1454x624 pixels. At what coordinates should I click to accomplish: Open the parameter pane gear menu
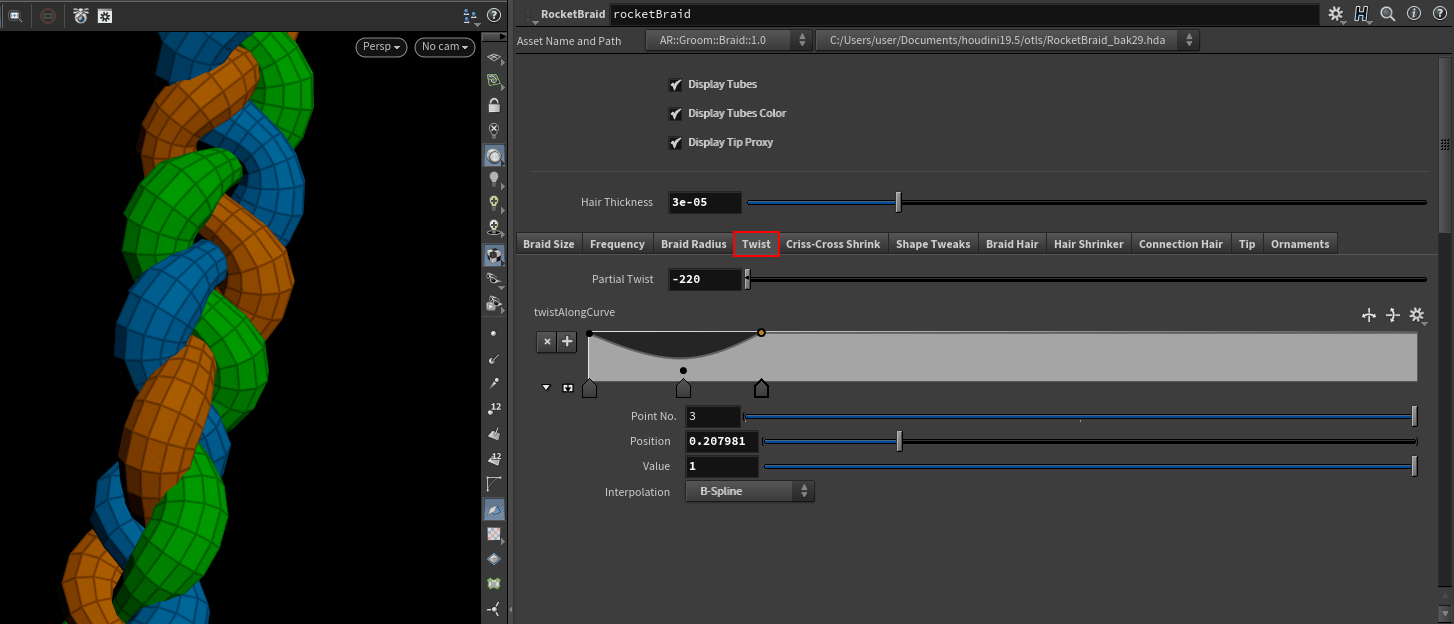(x=1337, y=14)
